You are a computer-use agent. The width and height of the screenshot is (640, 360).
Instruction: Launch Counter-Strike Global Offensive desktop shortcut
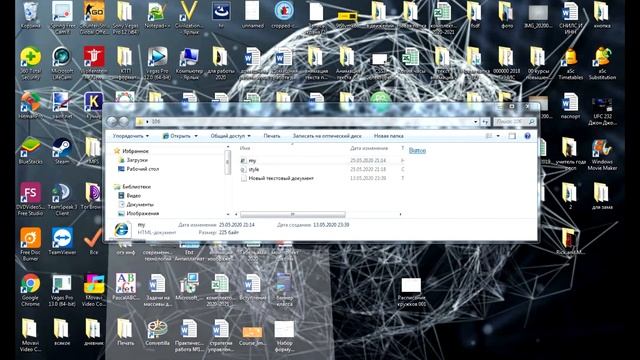[x=93, y=17]
